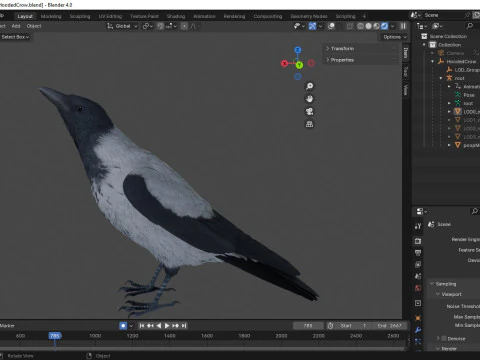Switch perspective/orthographic grid icon
Screen dimensions: 480x360
(x=309, y=124)
